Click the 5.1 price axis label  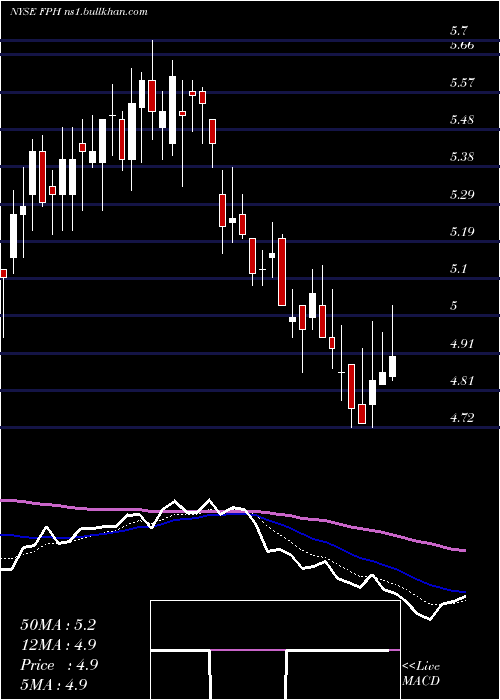(x=459, y=268)
